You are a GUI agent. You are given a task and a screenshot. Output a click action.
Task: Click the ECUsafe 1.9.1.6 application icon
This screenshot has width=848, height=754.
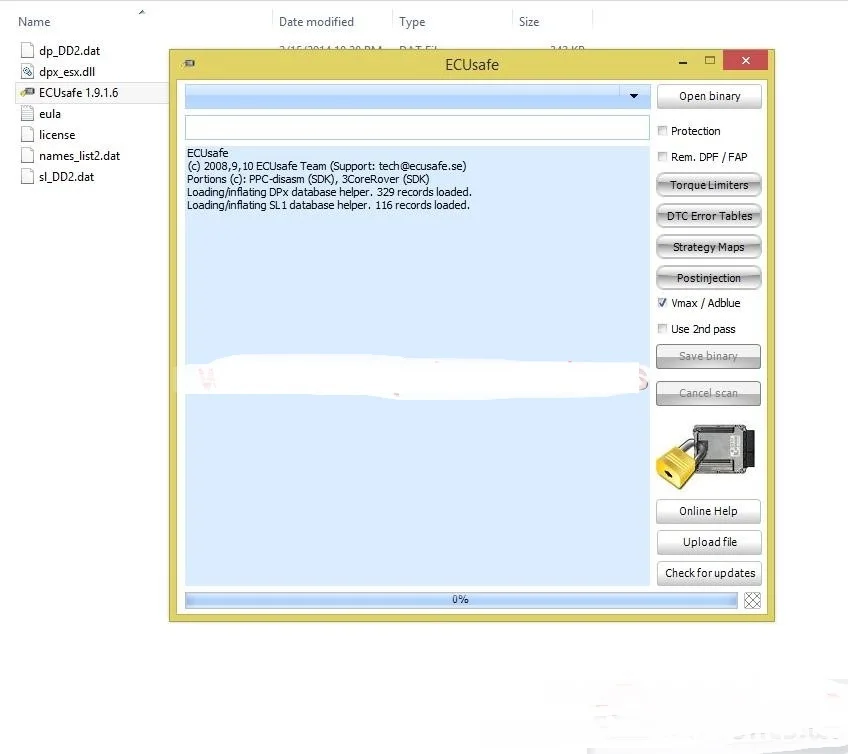[x=27, y=92]
